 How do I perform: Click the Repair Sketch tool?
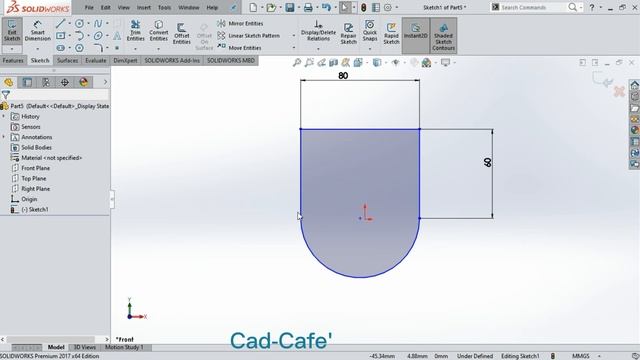pos(349,33)
